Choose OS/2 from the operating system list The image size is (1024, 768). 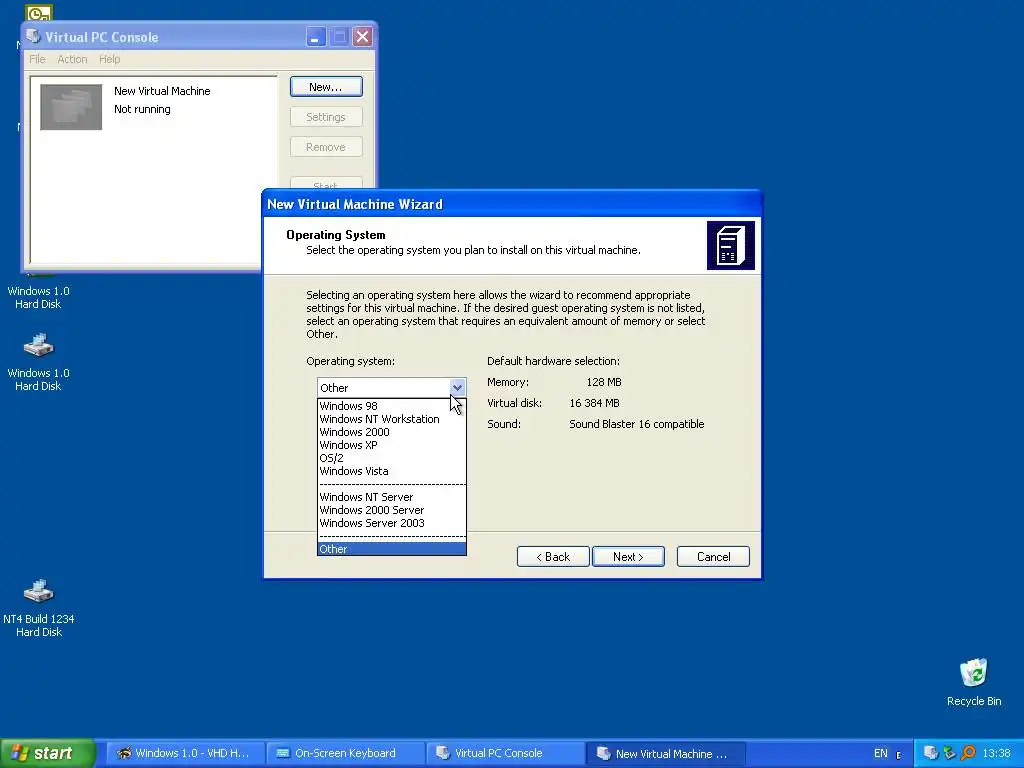391,458
